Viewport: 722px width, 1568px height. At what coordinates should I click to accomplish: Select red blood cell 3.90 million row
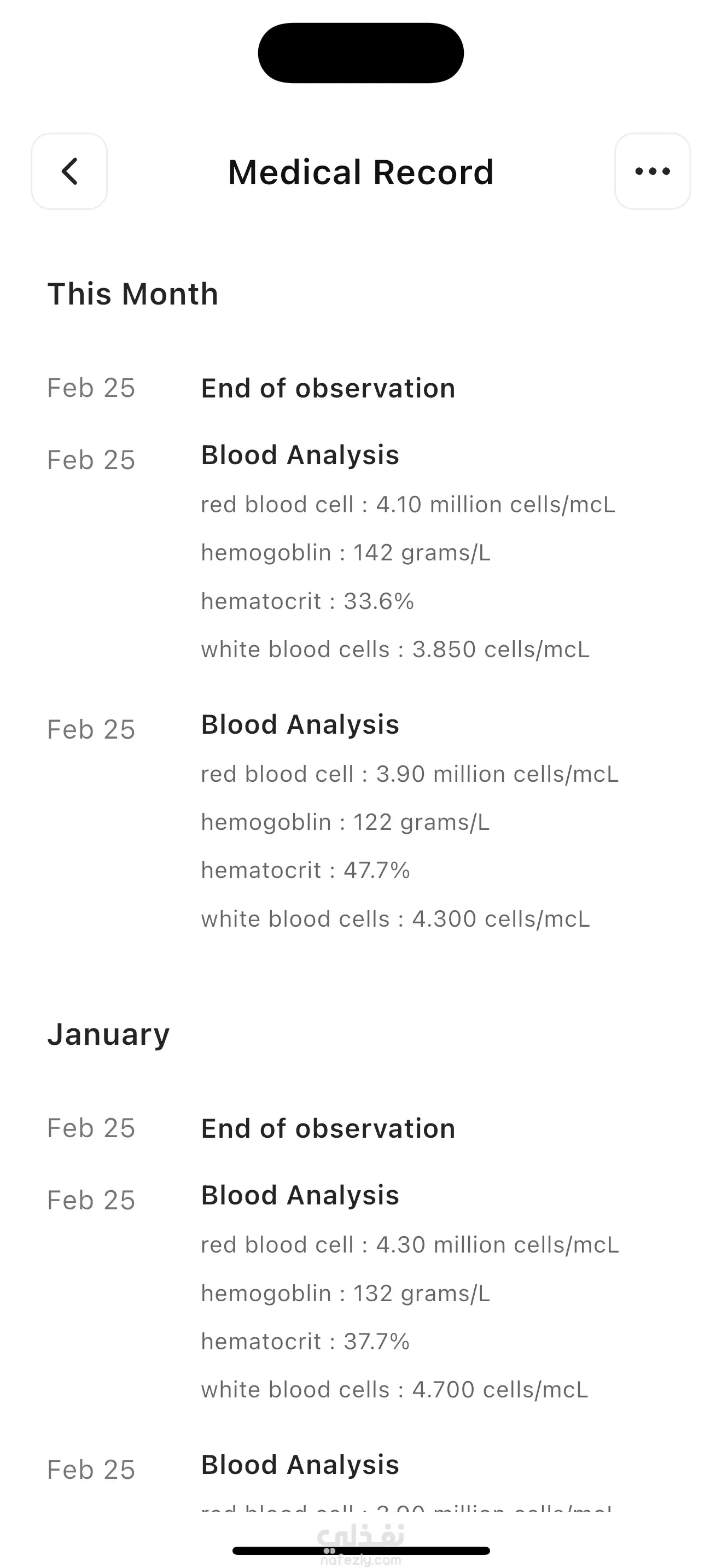[410, 774]
